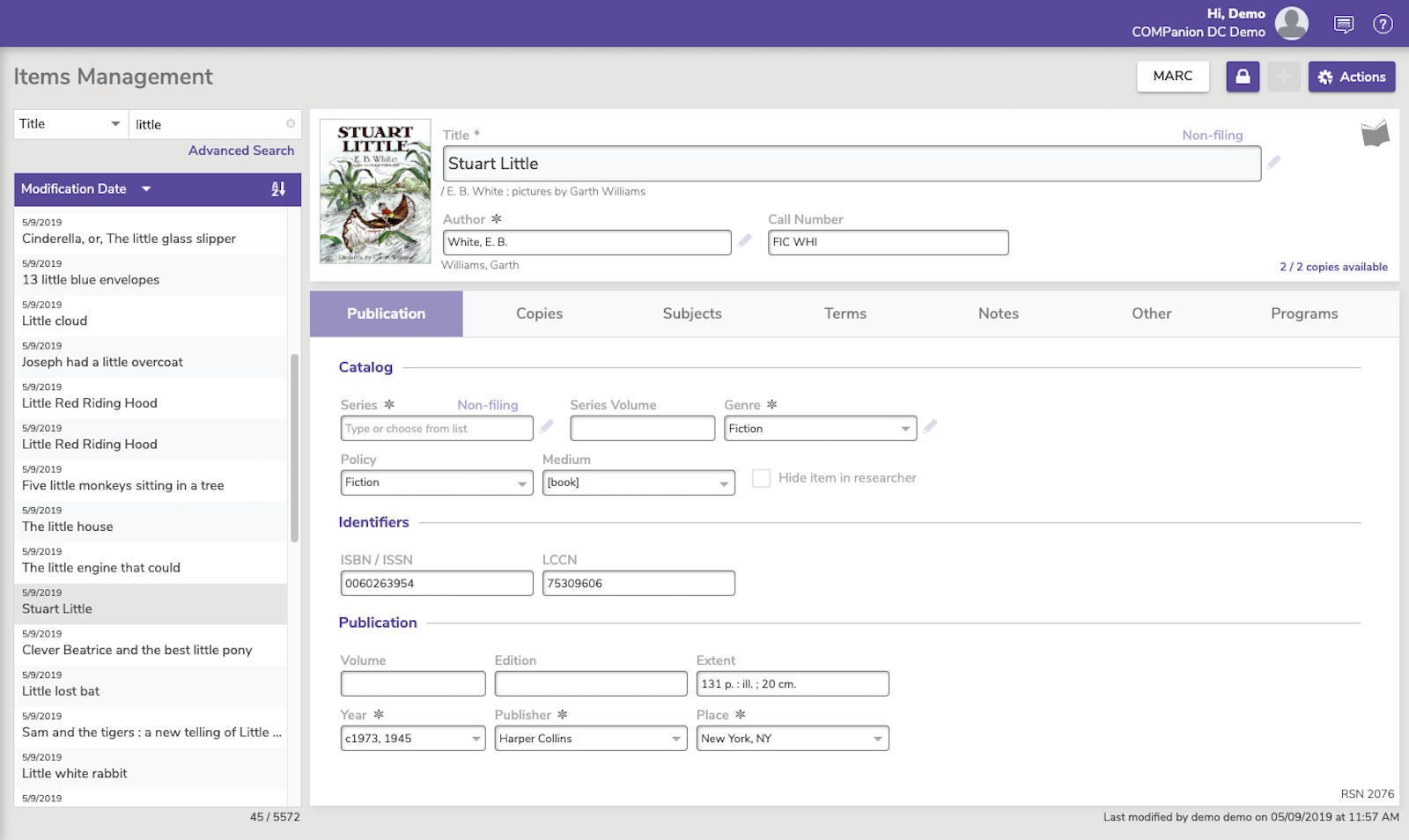
Task: Open the messages chat icon
Action: [1343, 24]
